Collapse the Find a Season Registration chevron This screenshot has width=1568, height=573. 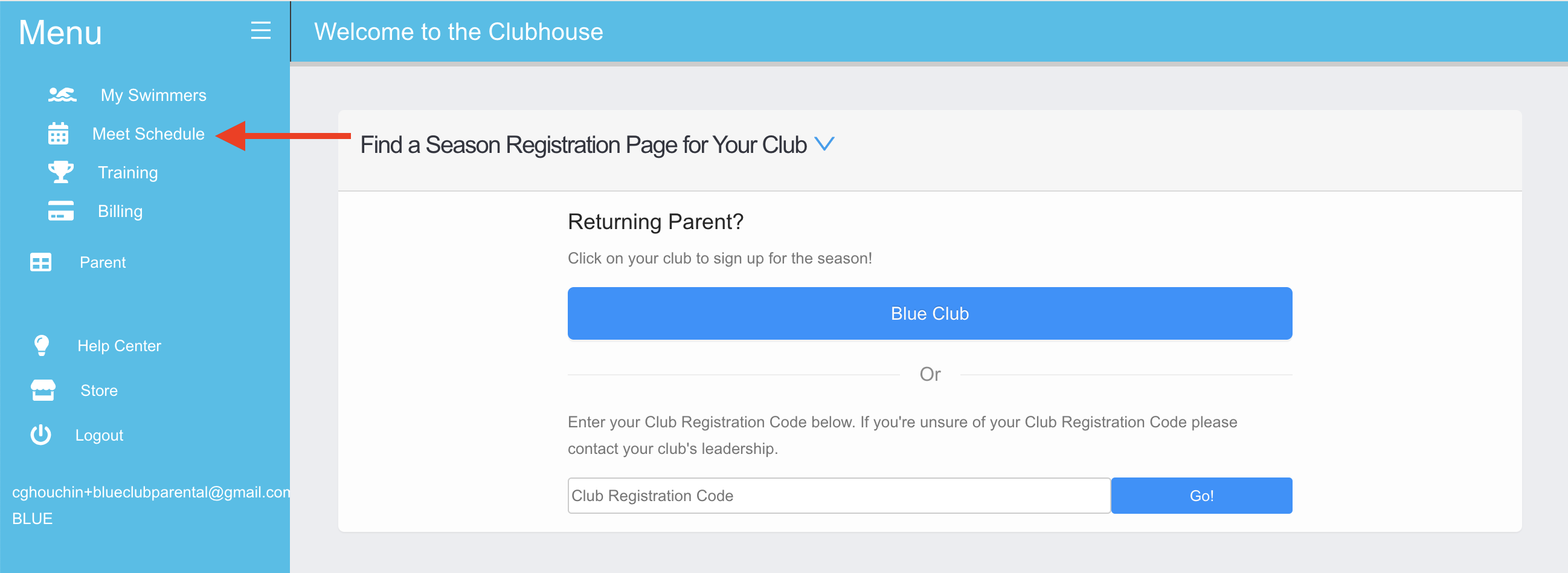[x=824, y=144]
